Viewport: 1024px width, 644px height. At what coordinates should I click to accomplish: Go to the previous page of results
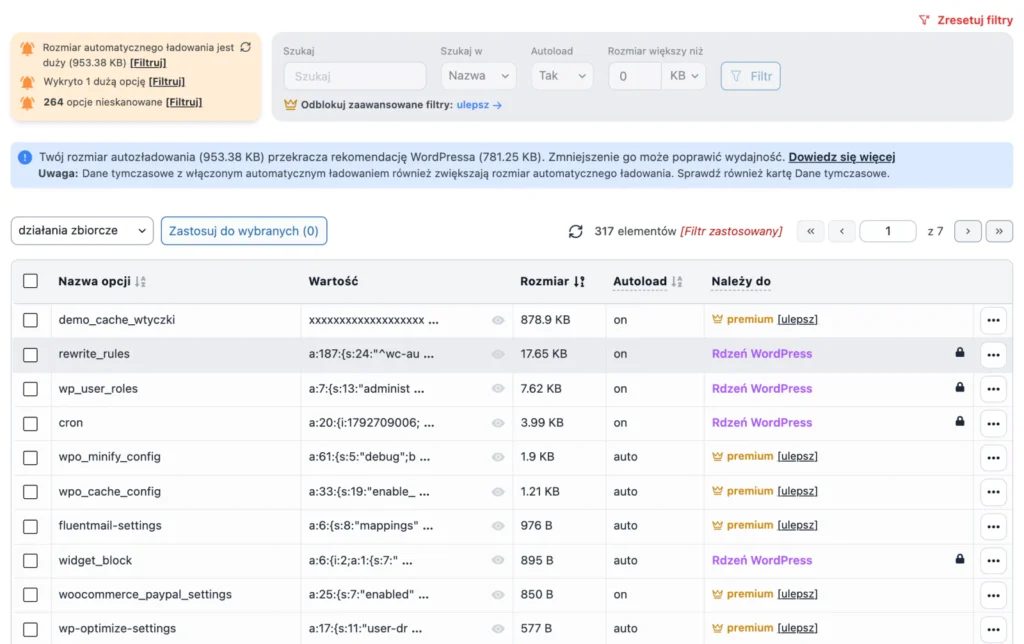click(x=842, y=231)
